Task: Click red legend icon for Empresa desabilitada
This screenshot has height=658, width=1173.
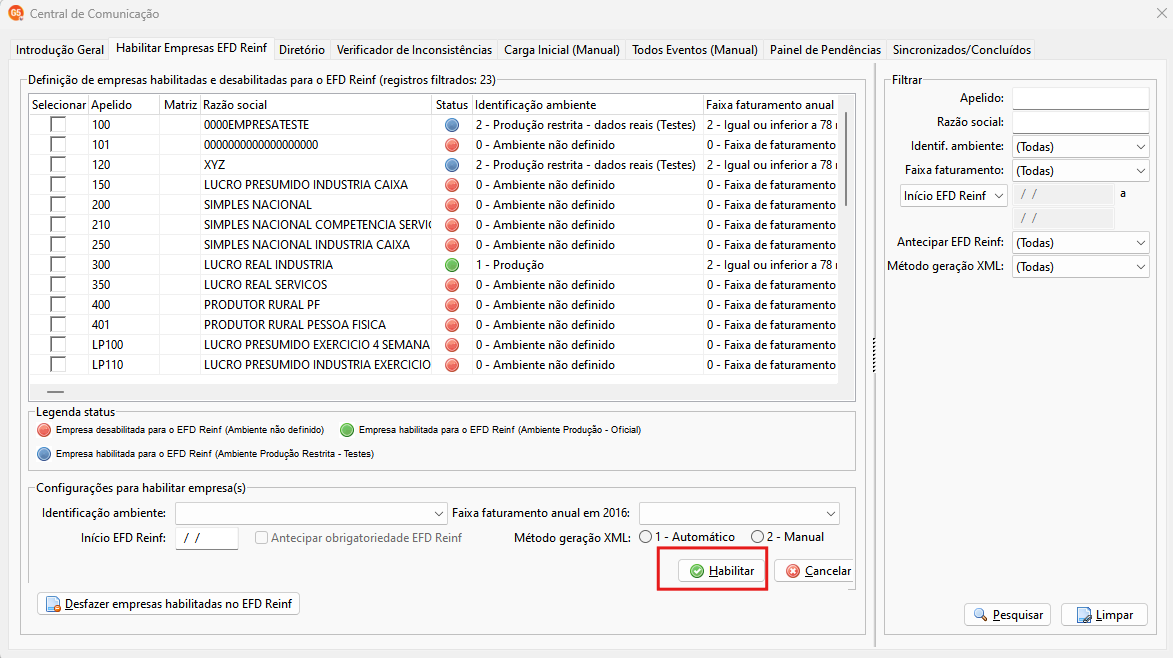Action: (x=44, y=430)
